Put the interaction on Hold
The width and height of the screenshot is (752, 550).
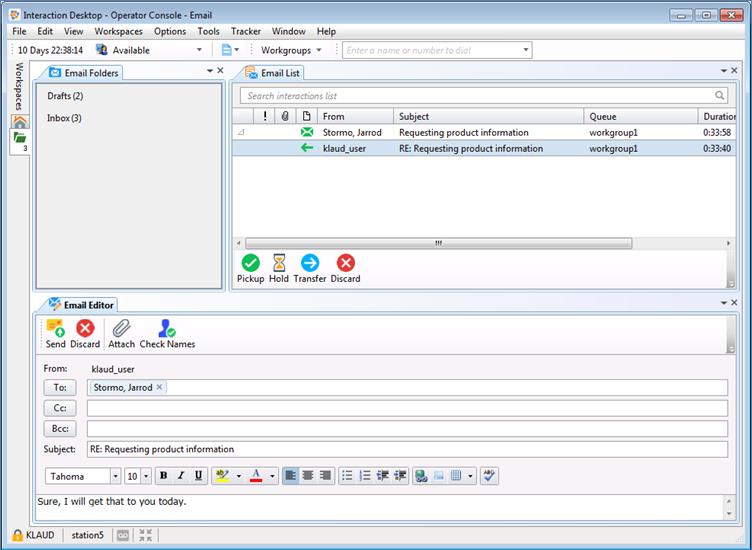(x=278, y=263)
